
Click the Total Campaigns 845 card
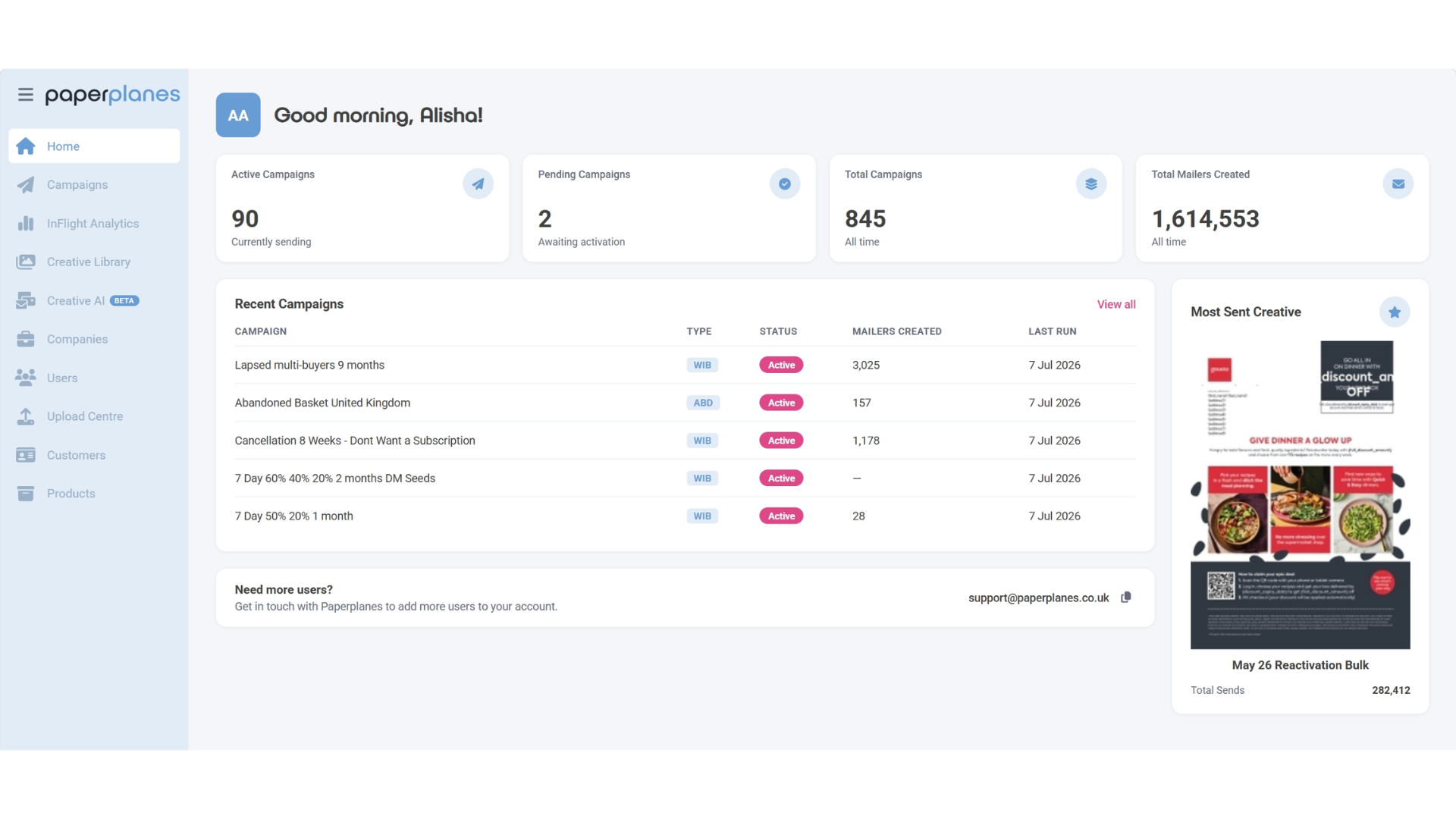(976, 209)
